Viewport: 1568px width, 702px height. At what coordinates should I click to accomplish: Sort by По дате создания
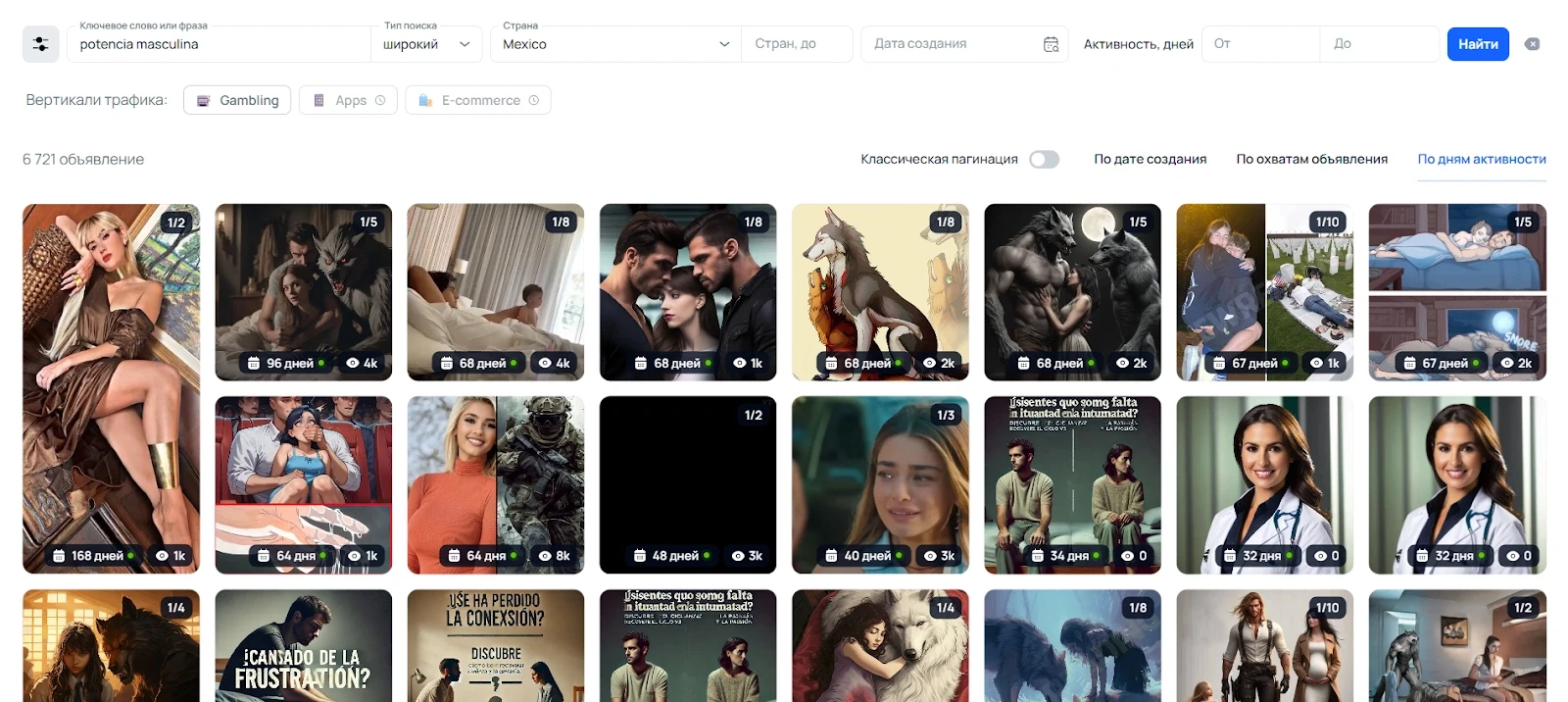[x=1150, y=159]
